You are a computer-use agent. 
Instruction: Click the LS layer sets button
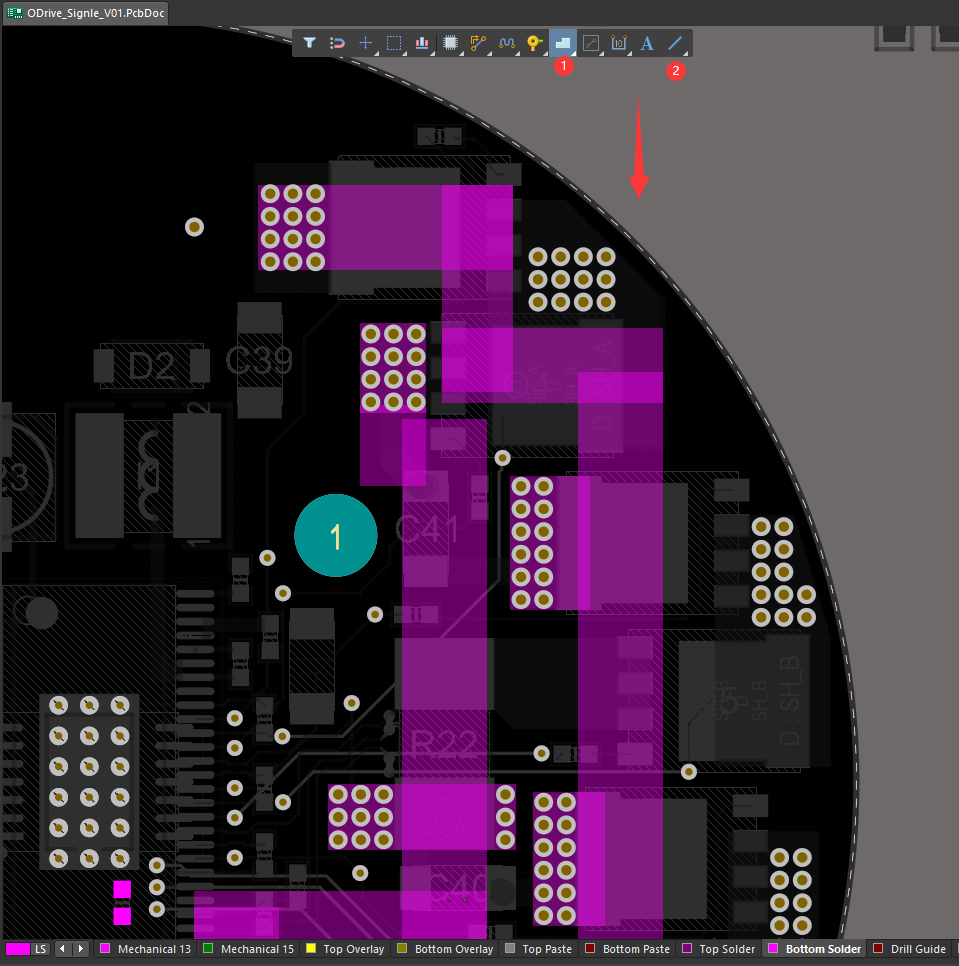pos(41,949)
